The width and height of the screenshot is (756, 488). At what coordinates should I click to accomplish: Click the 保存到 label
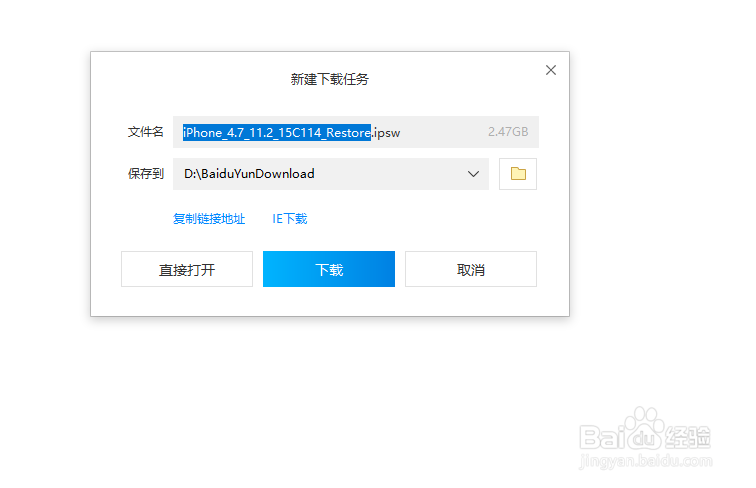click(146, 174)
